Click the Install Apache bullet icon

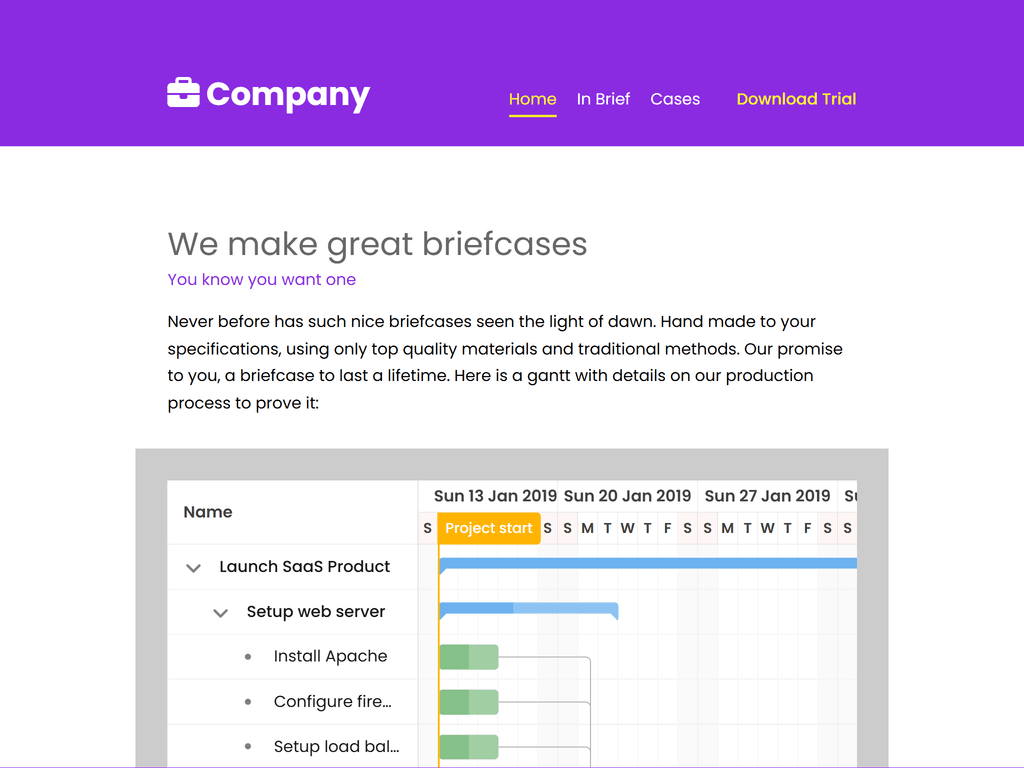coord(248,657)
